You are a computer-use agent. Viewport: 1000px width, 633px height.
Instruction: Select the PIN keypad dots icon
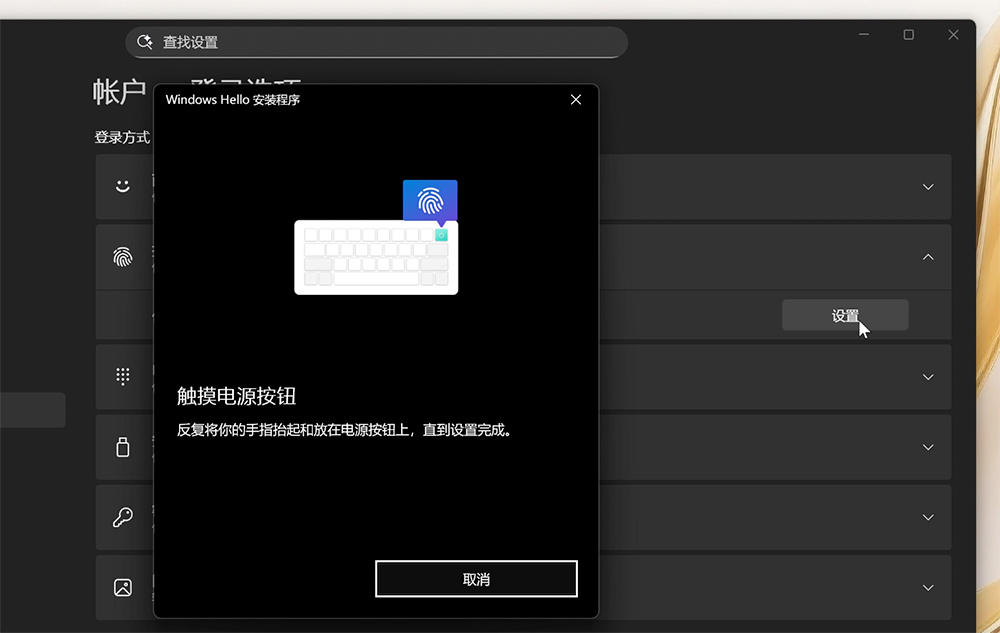pyautogui.click(x=123, y=376)
